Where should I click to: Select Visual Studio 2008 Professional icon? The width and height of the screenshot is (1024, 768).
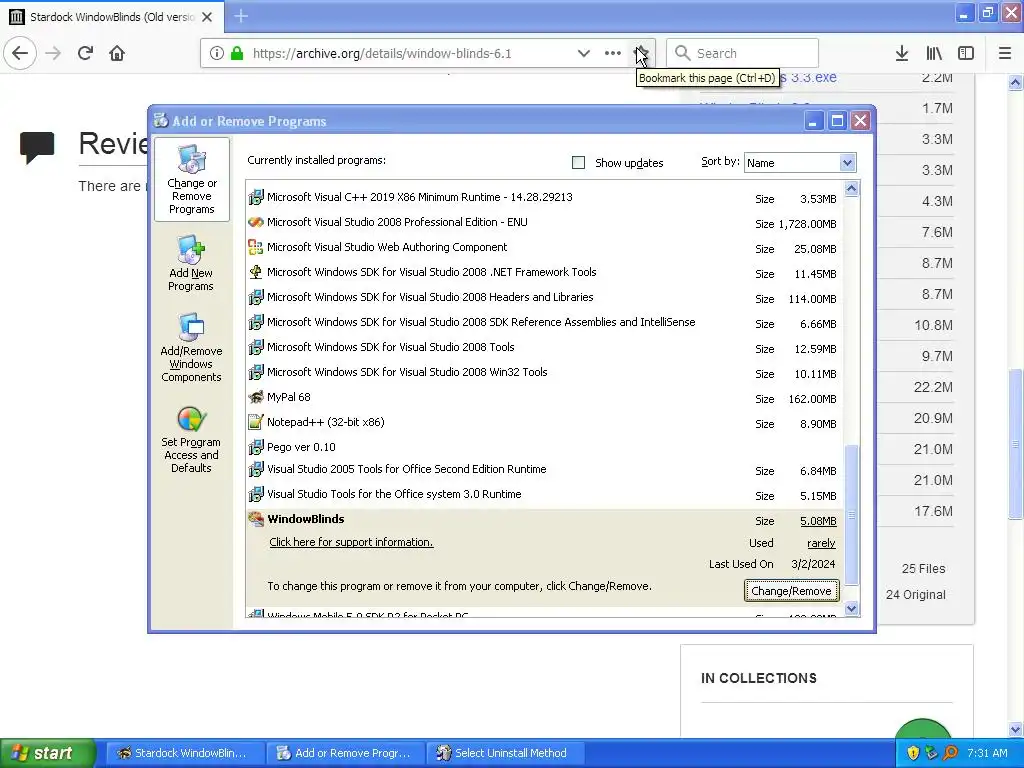(255, 222)
